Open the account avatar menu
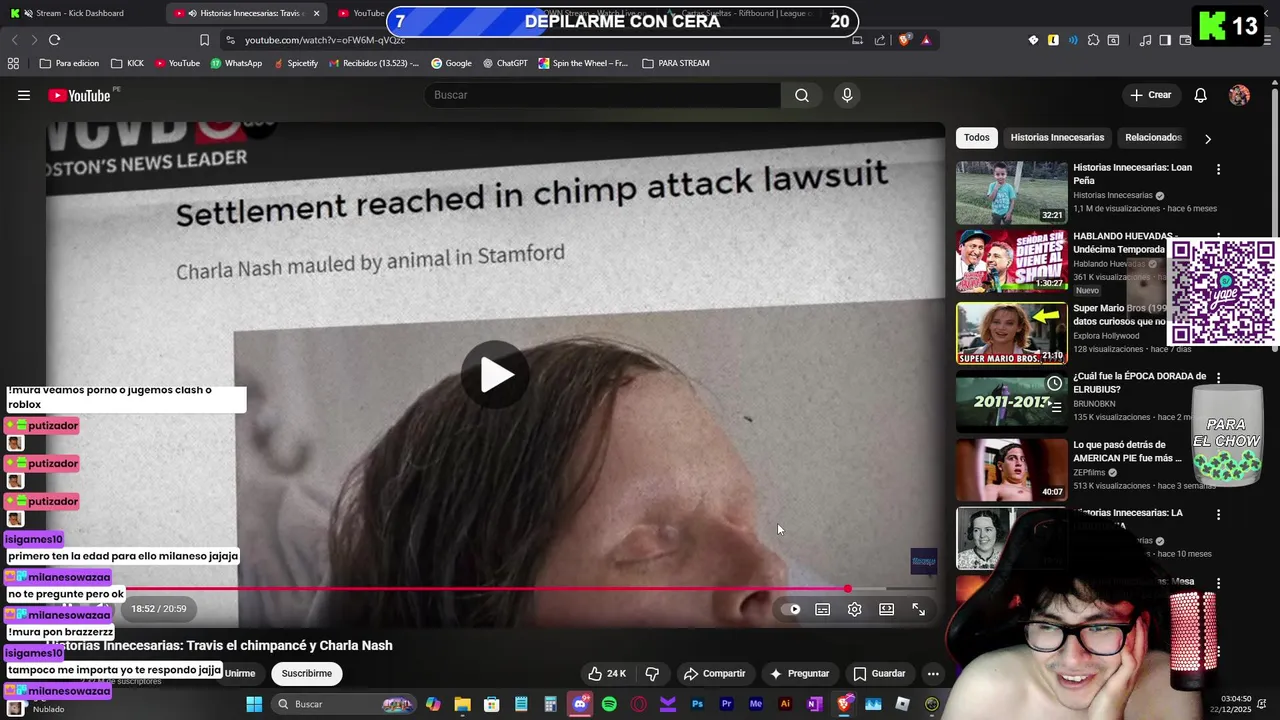The height and width of the screenshot is (720, 1280). (1239, 95)
